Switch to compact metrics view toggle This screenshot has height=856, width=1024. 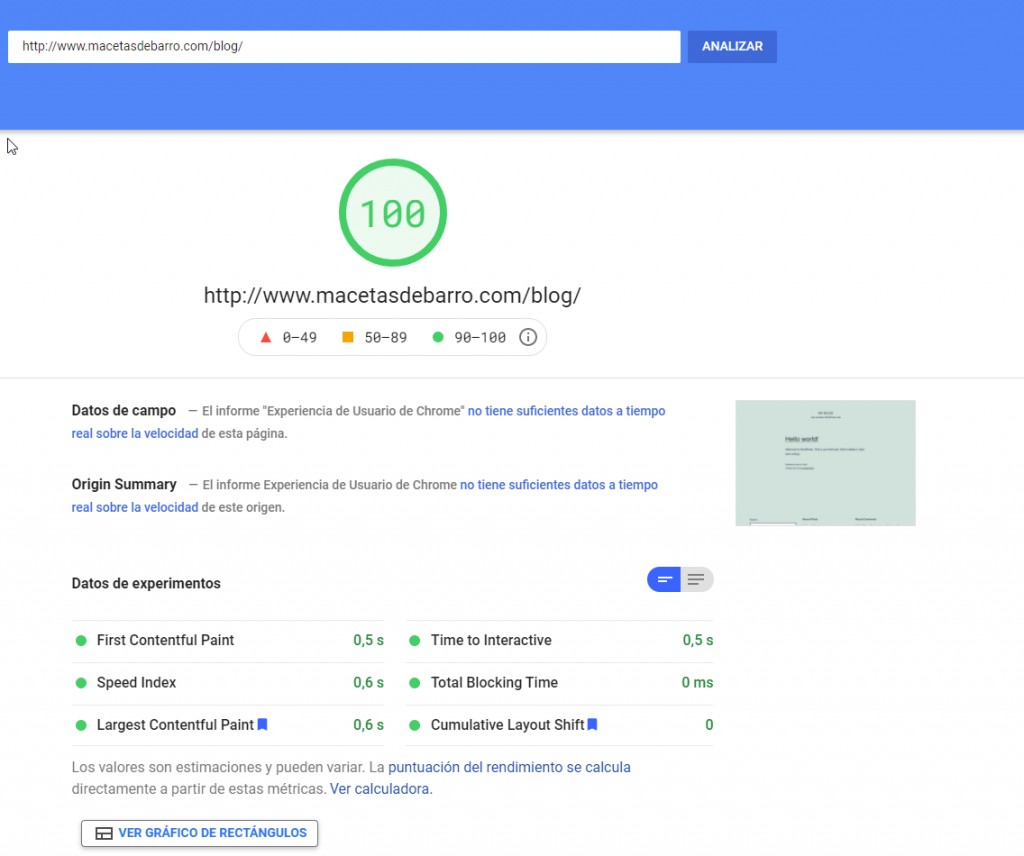(x=664, y=580)
